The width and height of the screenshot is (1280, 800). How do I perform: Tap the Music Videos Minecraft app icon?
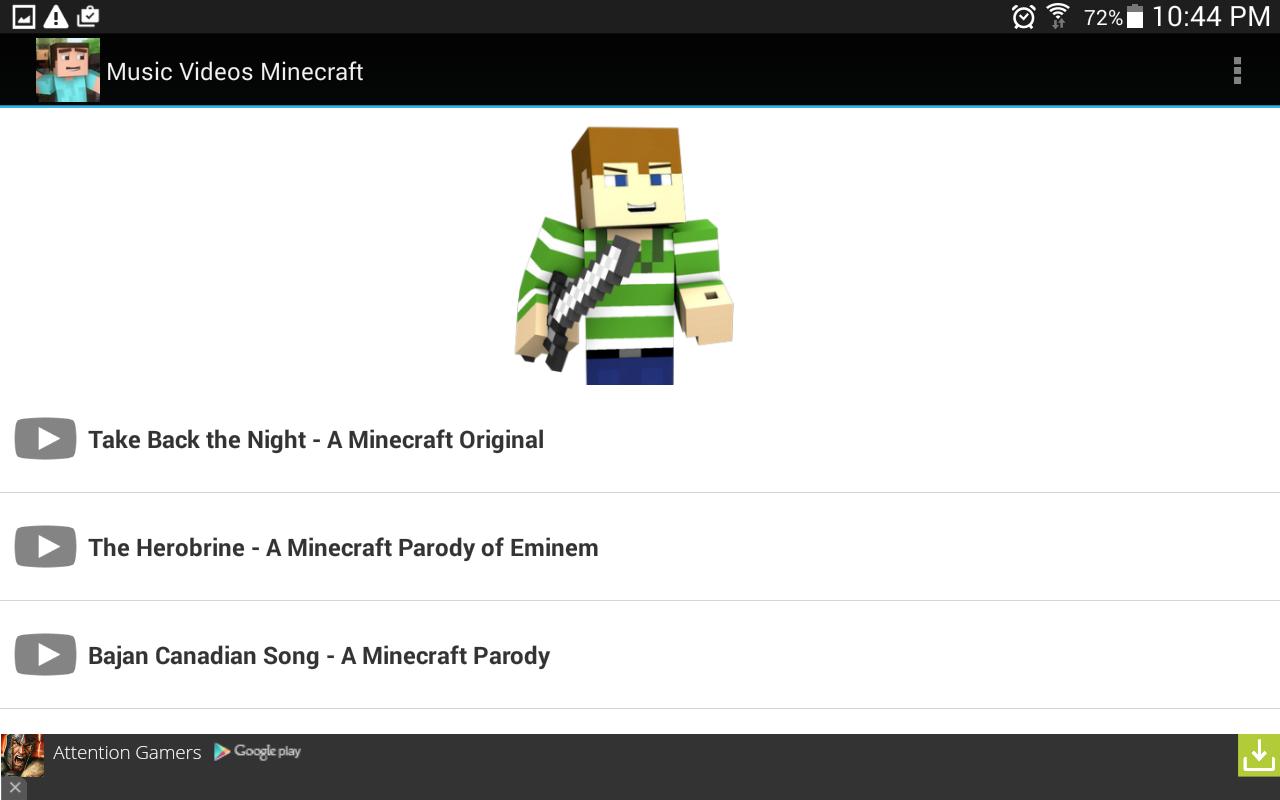[x=67, y=70]
